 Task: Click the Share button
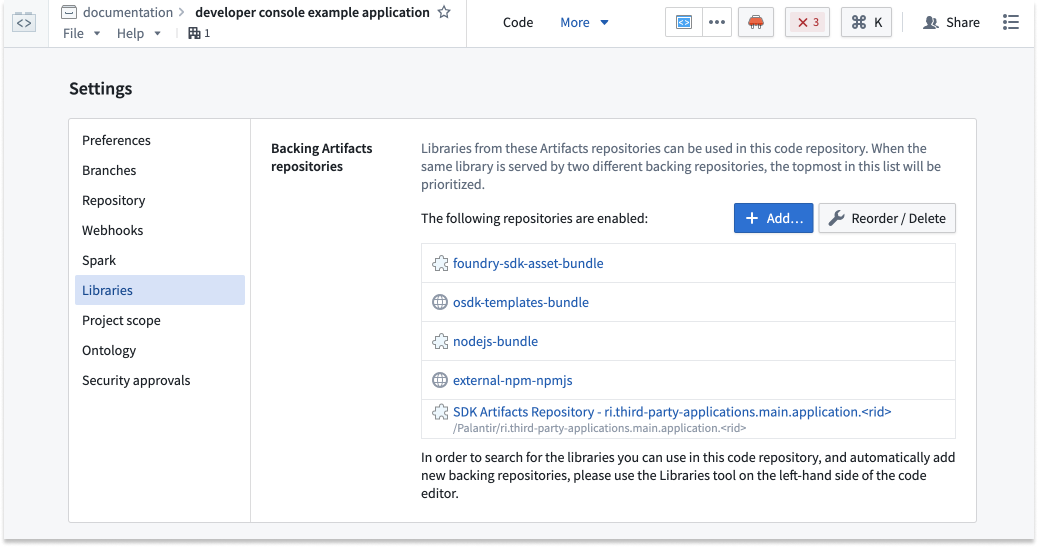point(951,23)
